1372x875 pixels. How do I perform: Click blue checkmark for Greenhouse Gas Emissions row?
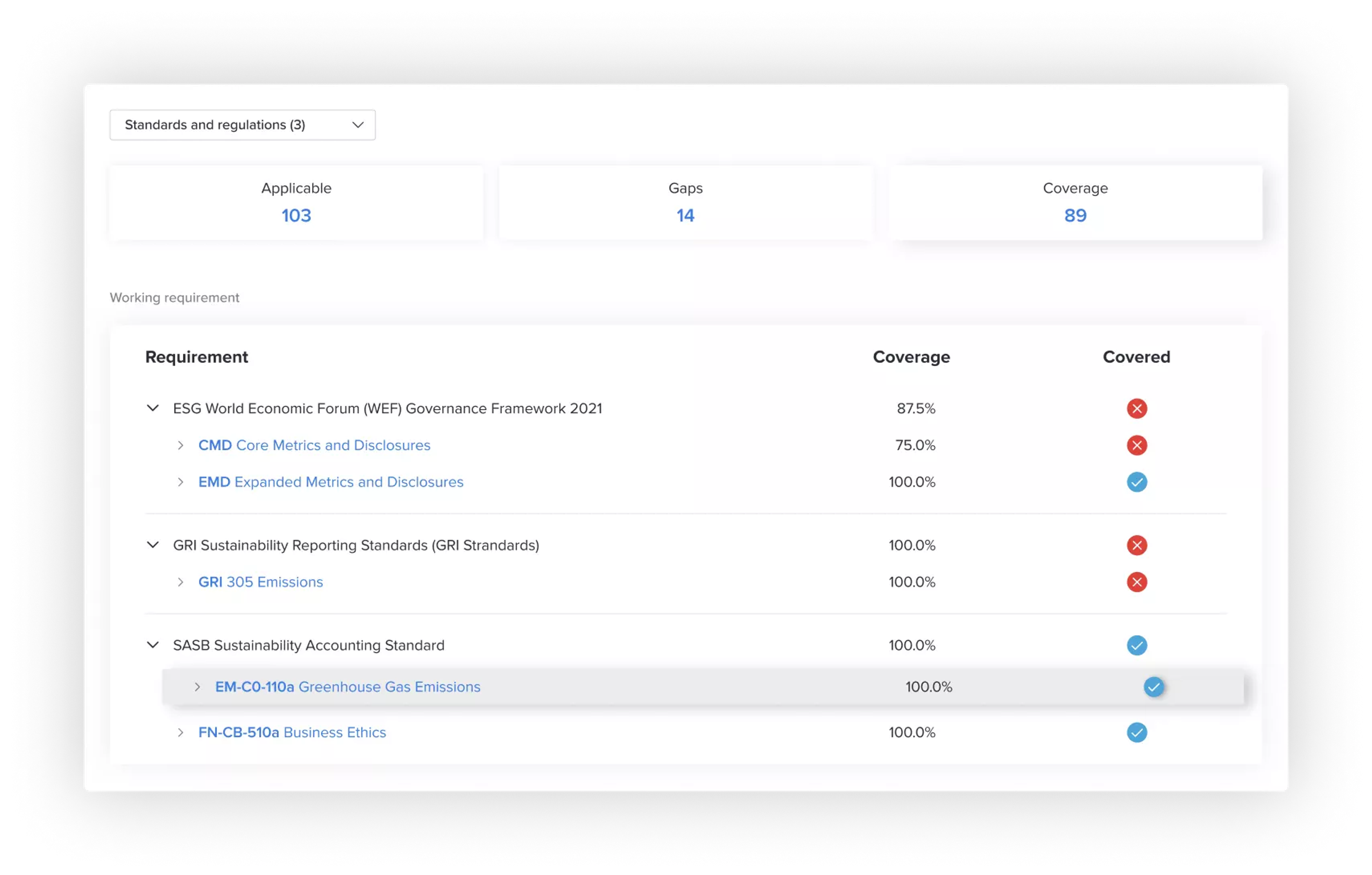[1153, 687]
